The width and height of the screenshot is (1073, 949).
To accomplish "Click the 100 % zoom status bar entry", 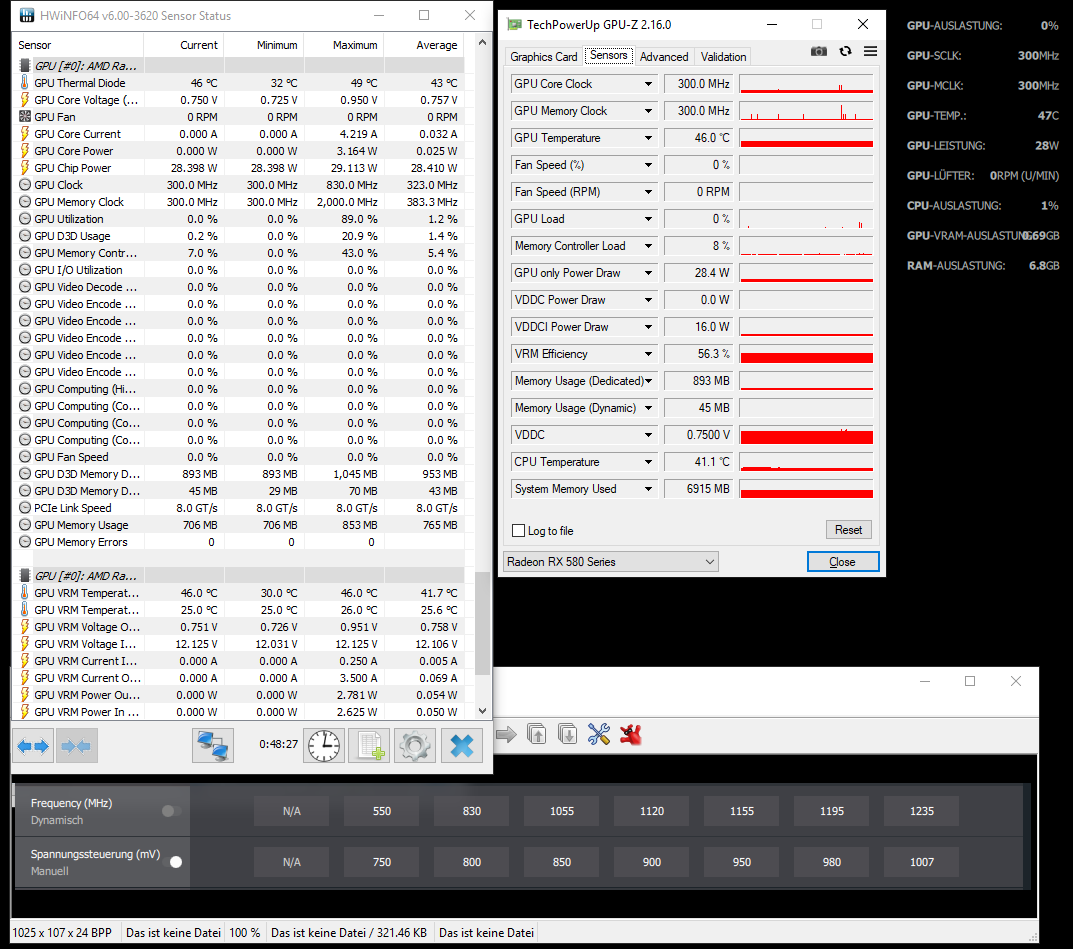I will [x=244, y=933].
